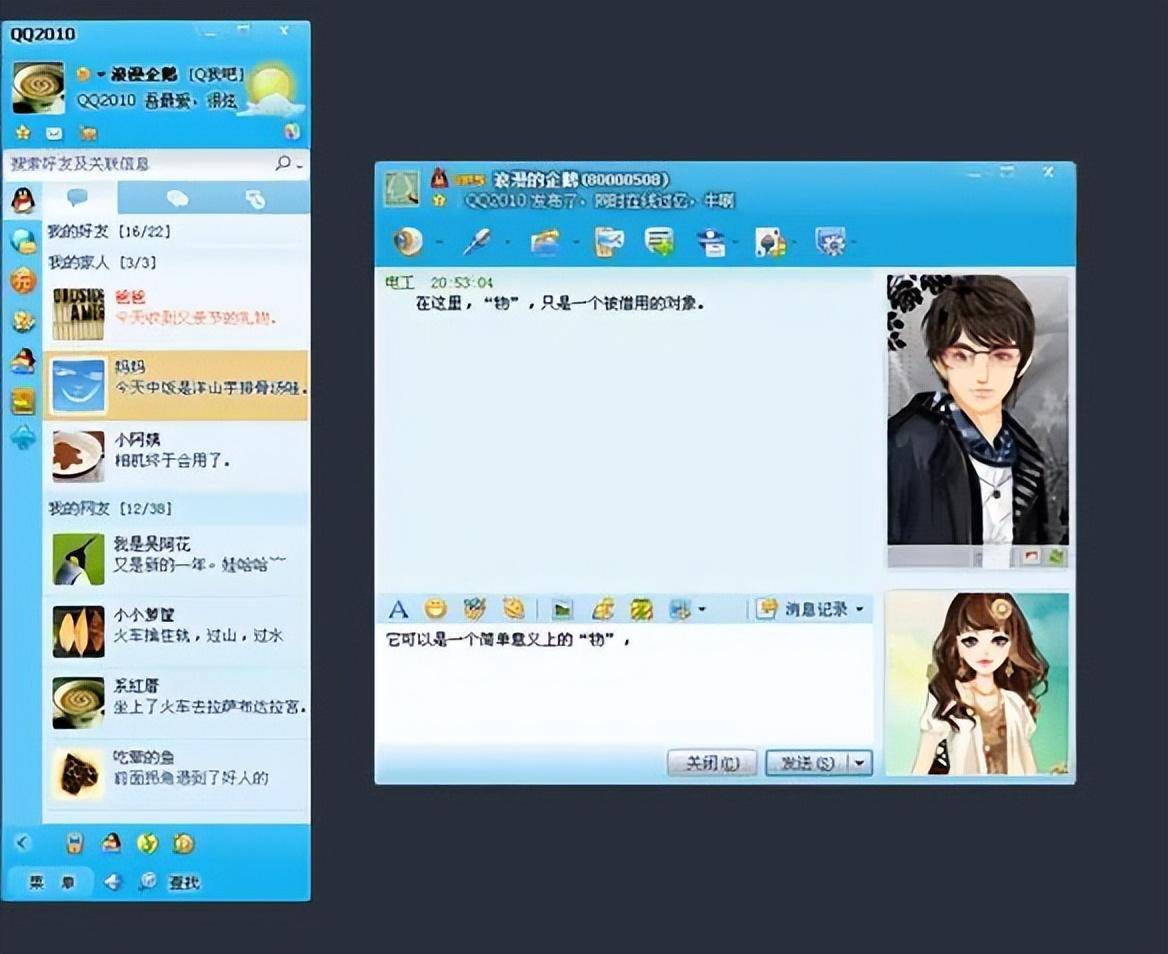Start a video call via webcam icon
The image size is (1168, 954).
point(407,242)
